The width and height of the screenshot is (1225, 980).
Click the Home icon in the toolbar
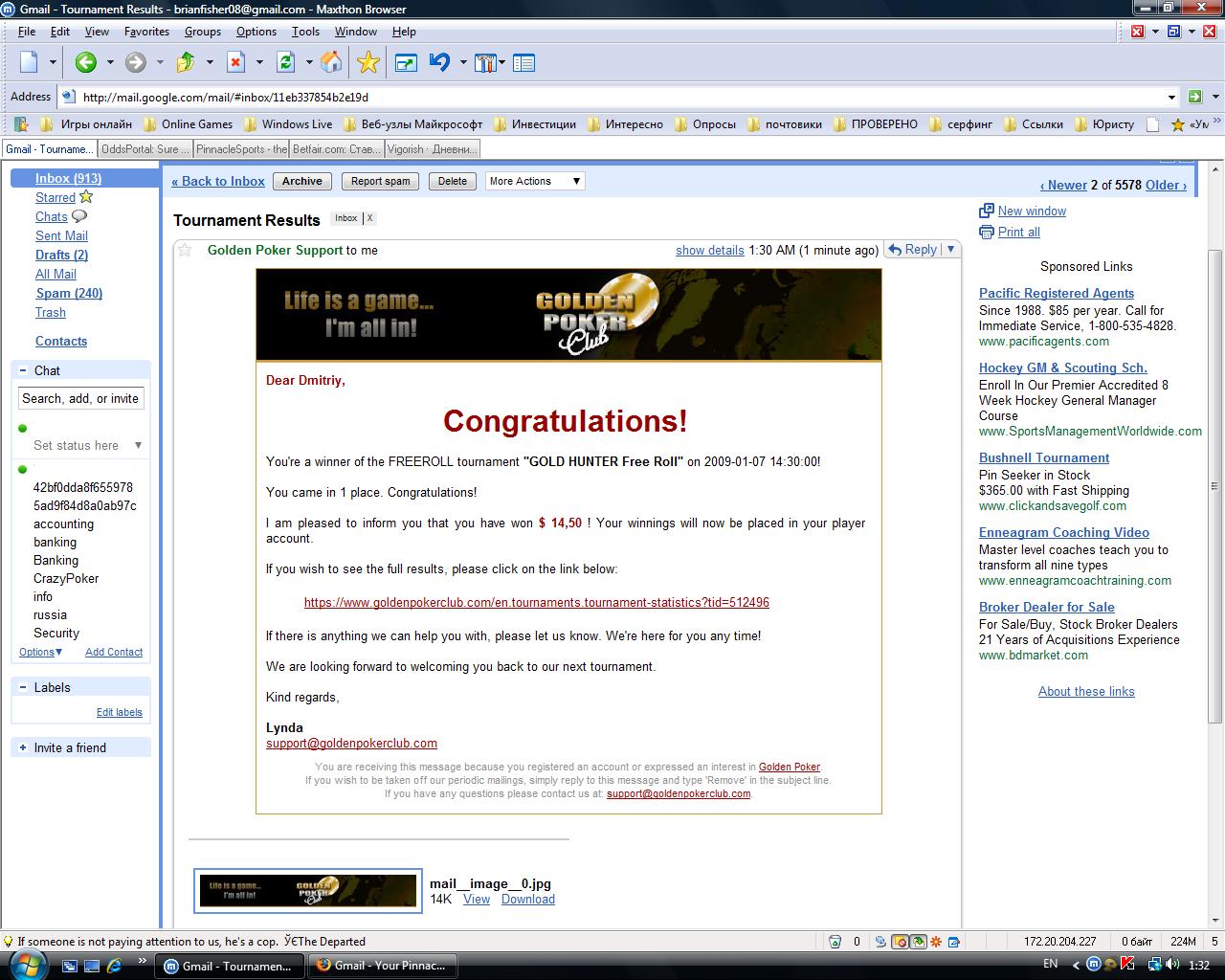click(x=331, y=63)
